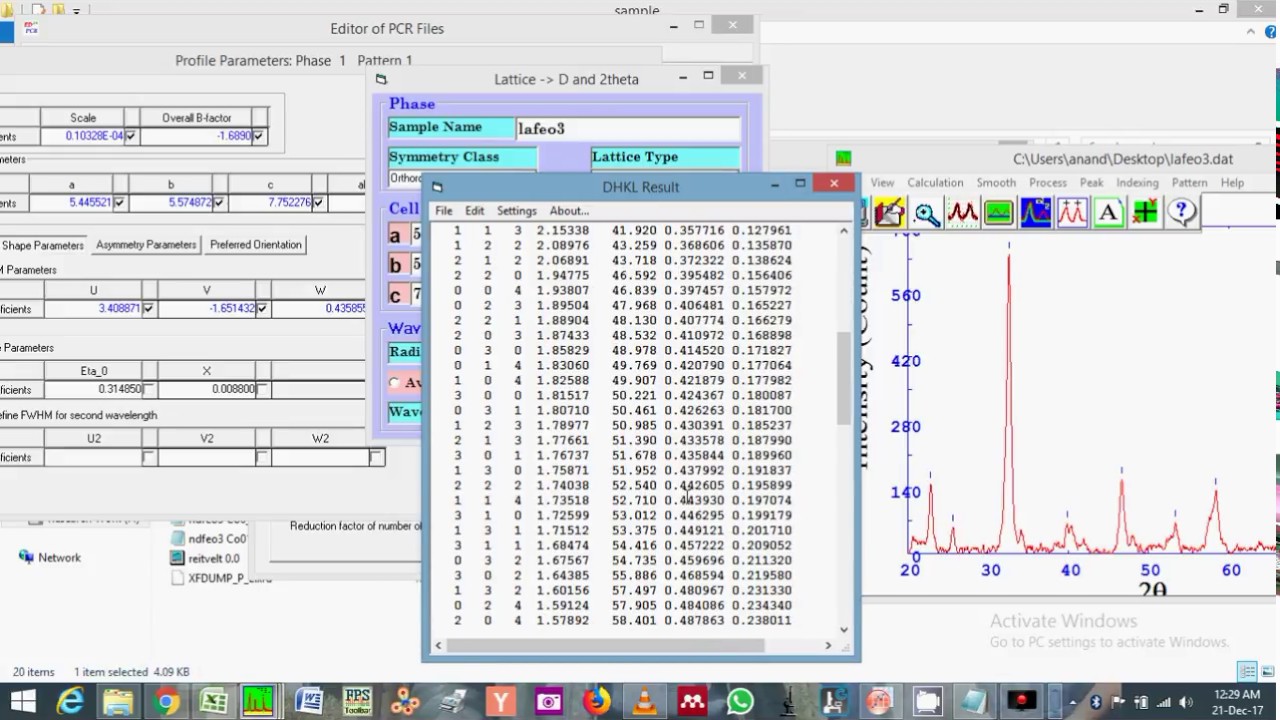Switch to Preferred Orientation tab
This screenshot has height=720, width=1280.
click(x=256, y=245)
